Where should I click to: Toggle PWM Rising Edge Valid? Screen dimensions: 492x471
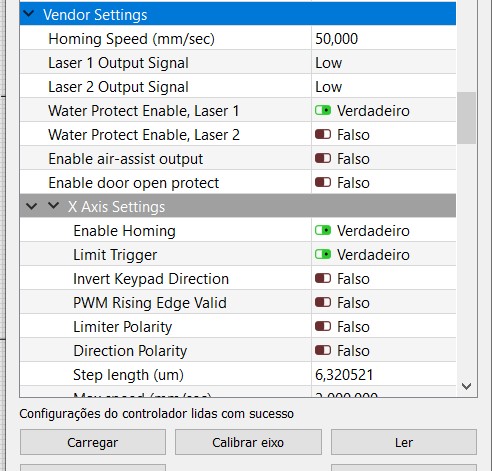pyautogui.click(x=323, y=302)
